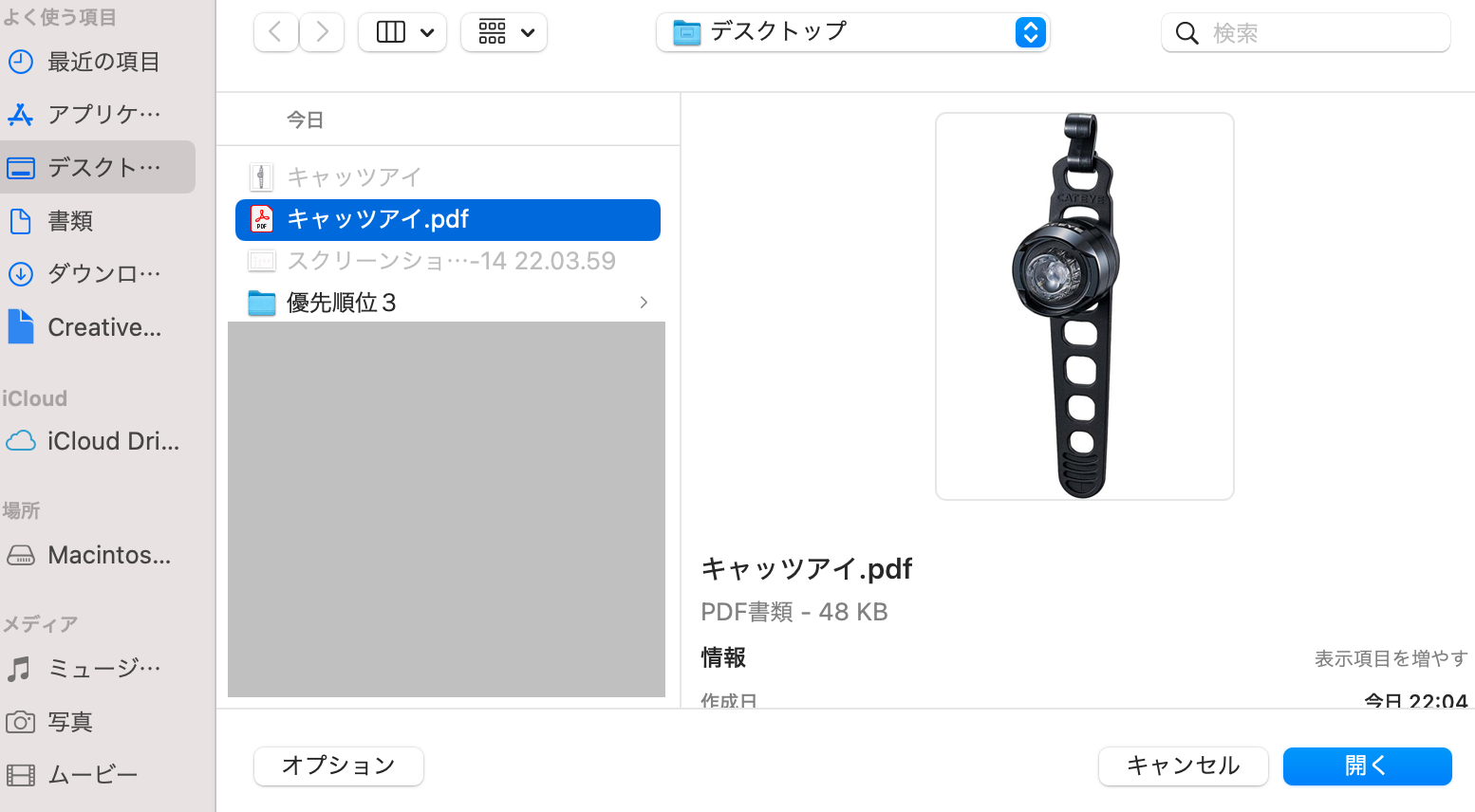Go to ダウンロード folder in sidebar
Image resolution: width=1475 pixels, height=812 pixels.
coord(98,274)
